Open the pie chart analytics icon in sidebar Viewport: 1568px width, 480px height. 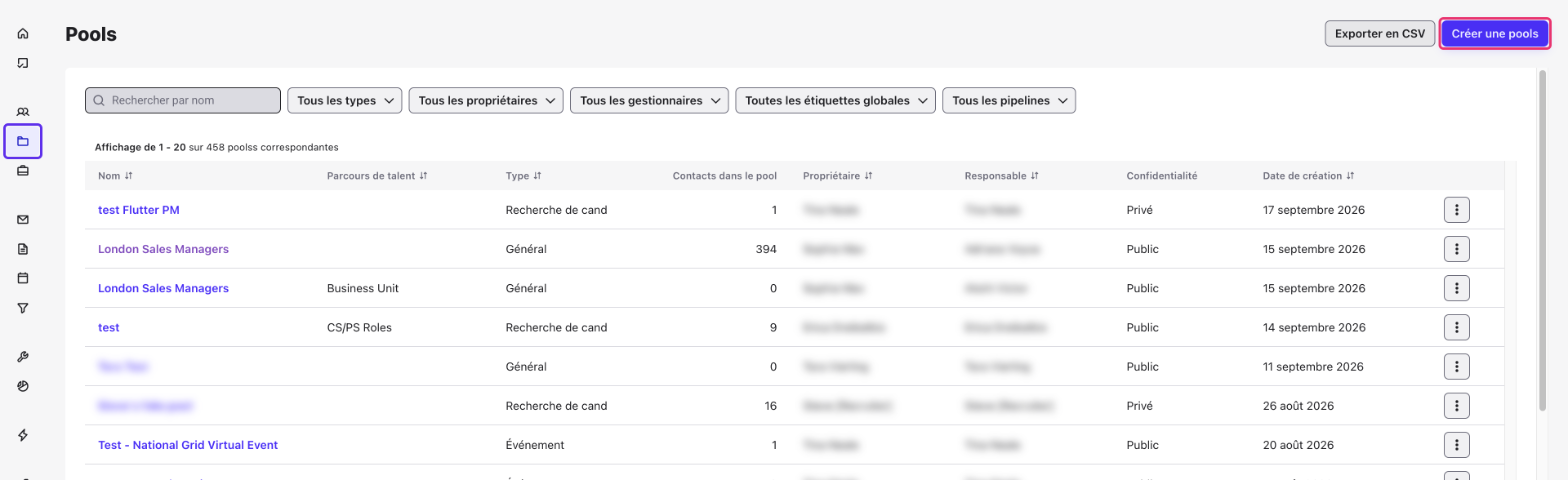tap(23, 386)
